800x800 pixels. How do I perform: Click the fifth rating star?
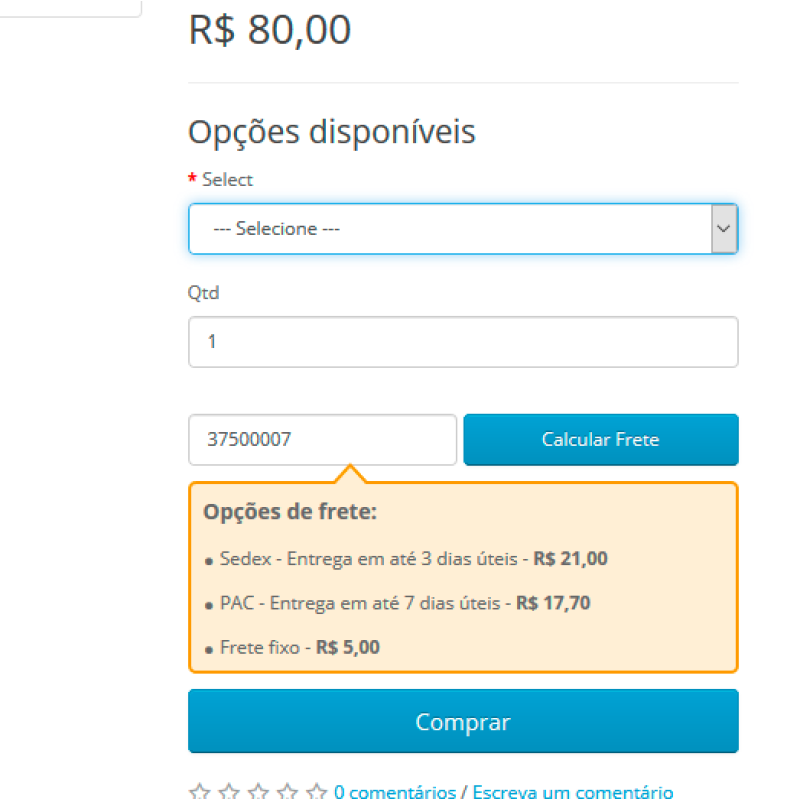pos(317,792)
